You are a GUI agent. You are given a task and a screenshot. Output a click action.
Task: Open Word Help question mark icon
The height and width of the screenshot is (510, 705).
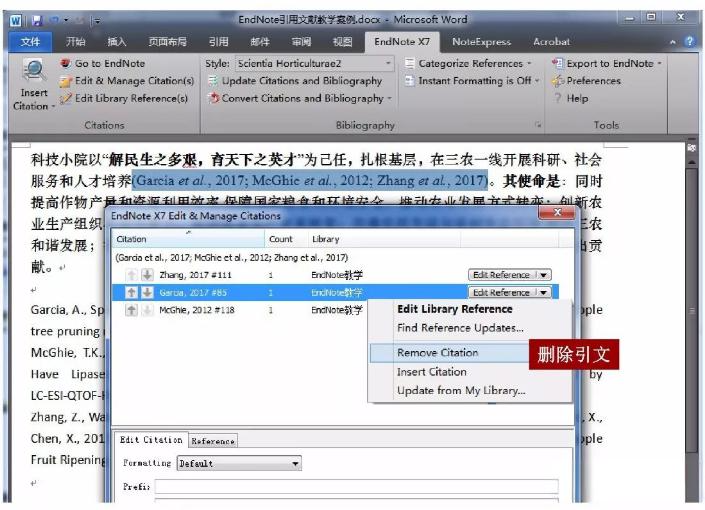(689, 42)
